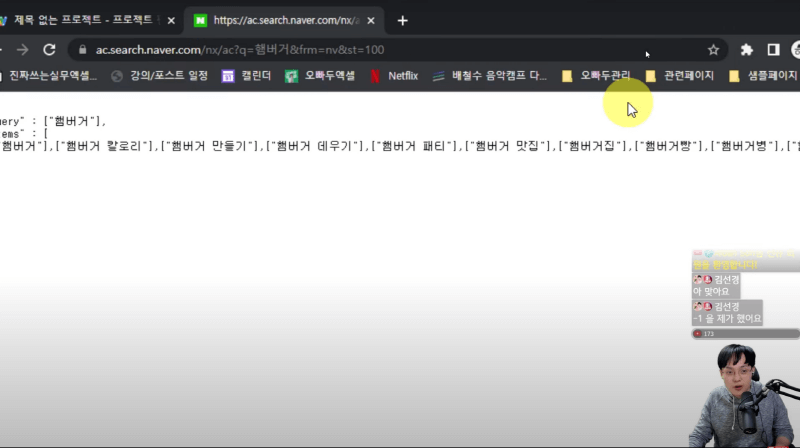Click the "햄버거빵" result text

click(670, 146)
